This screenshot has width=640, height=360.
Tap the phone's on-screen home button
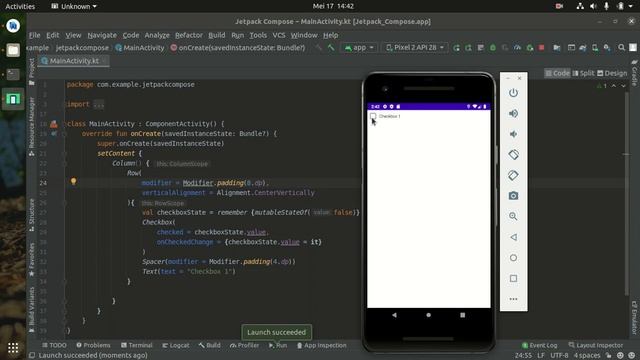[429, 315]
